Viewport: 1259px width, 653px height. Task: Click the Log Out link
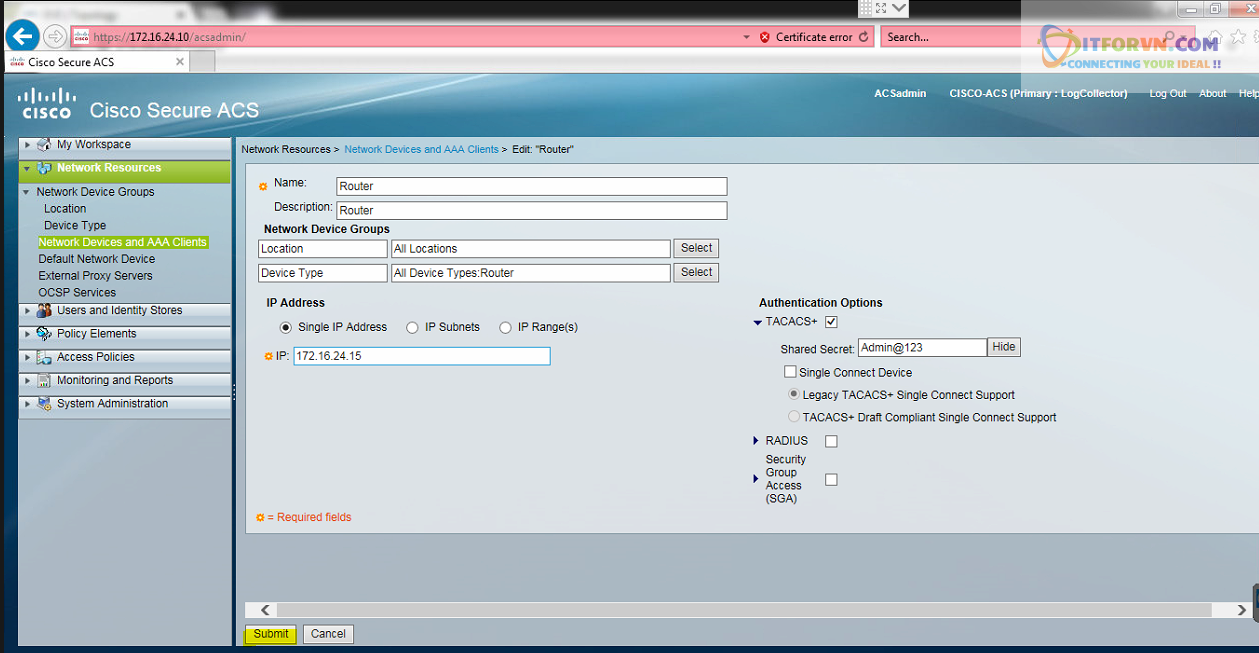point(1167,93)
